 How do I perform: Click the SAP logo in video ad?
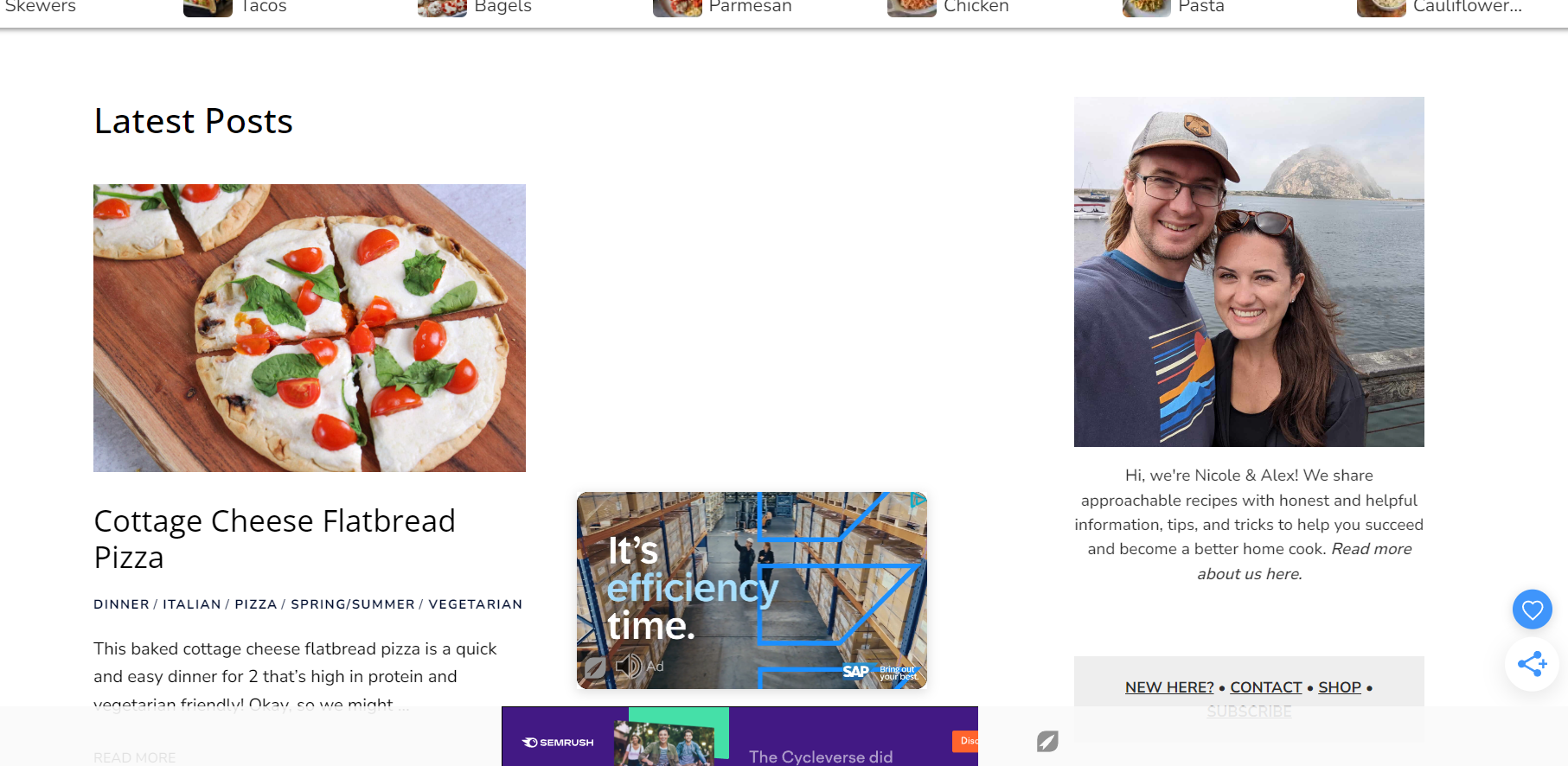click(855, 671)
